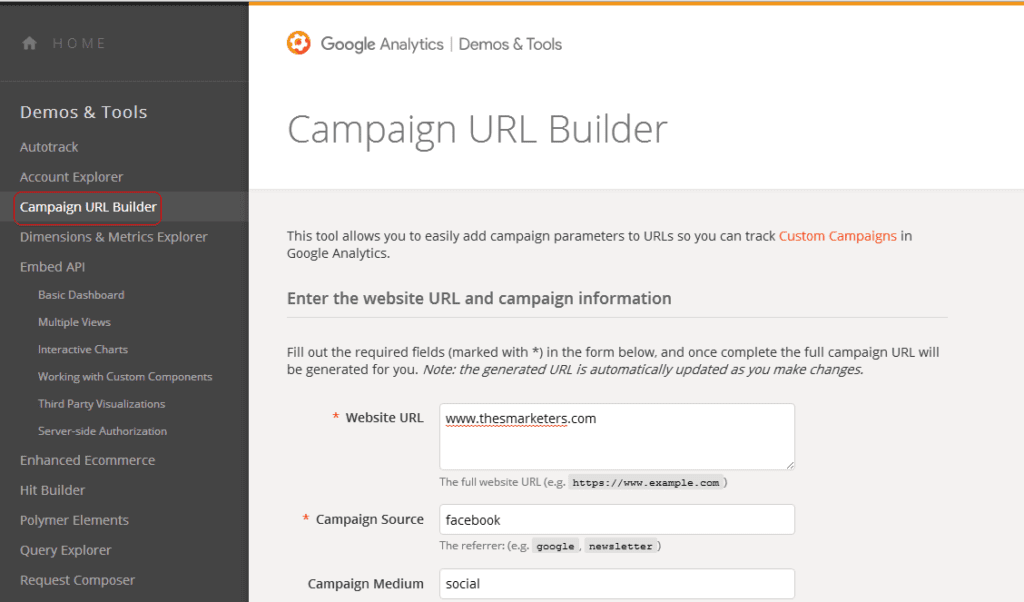Open Query Explorer in sidebar
Image resolution: width=1024 pixels, height=602 pixels.
click(x=65, y=550)
